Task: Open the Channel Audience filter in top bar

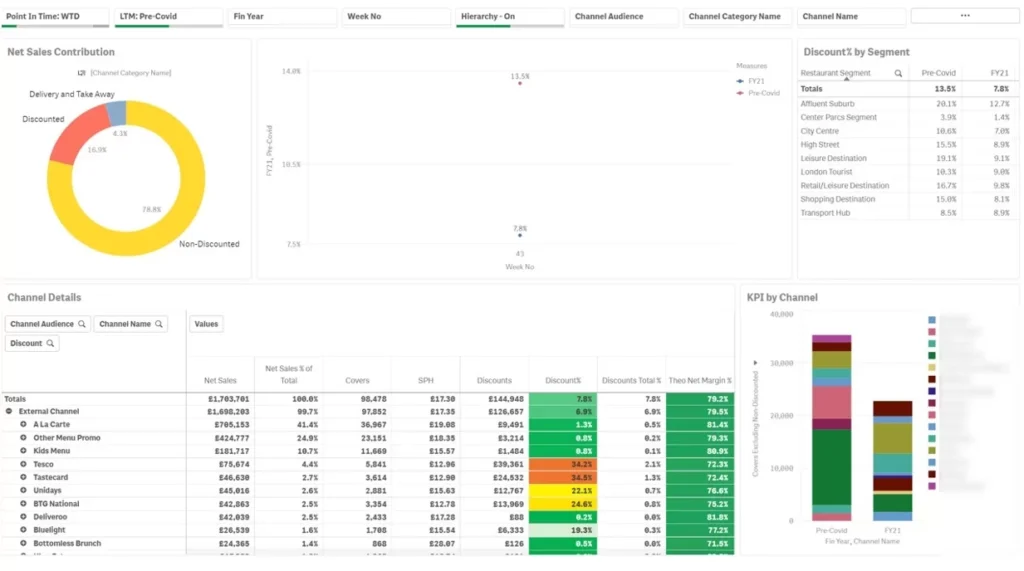Action: coord(623,17)
